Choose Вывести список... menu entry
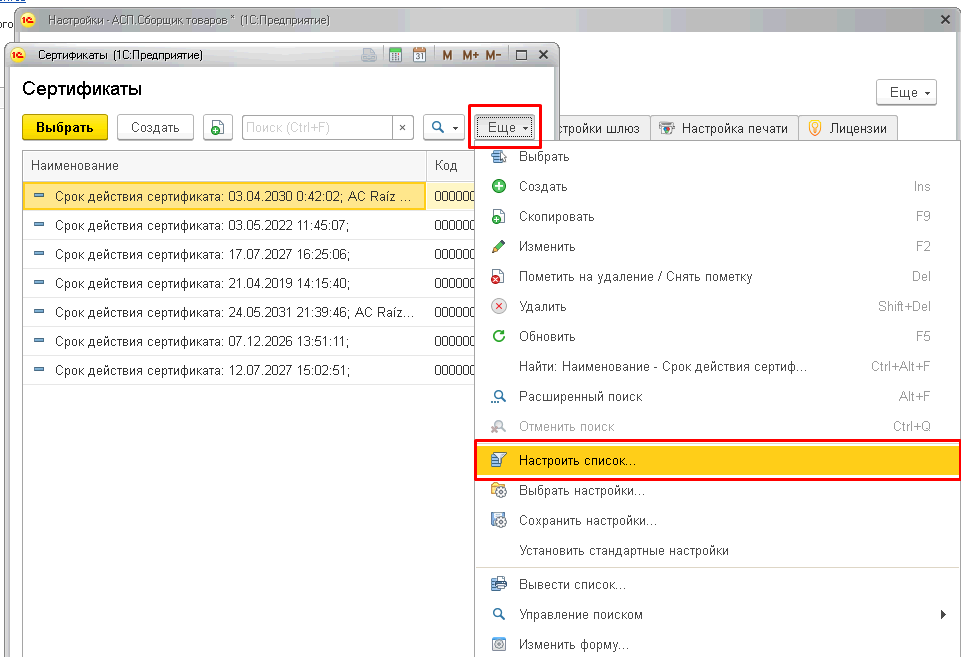961x657 pixels. 717,585
